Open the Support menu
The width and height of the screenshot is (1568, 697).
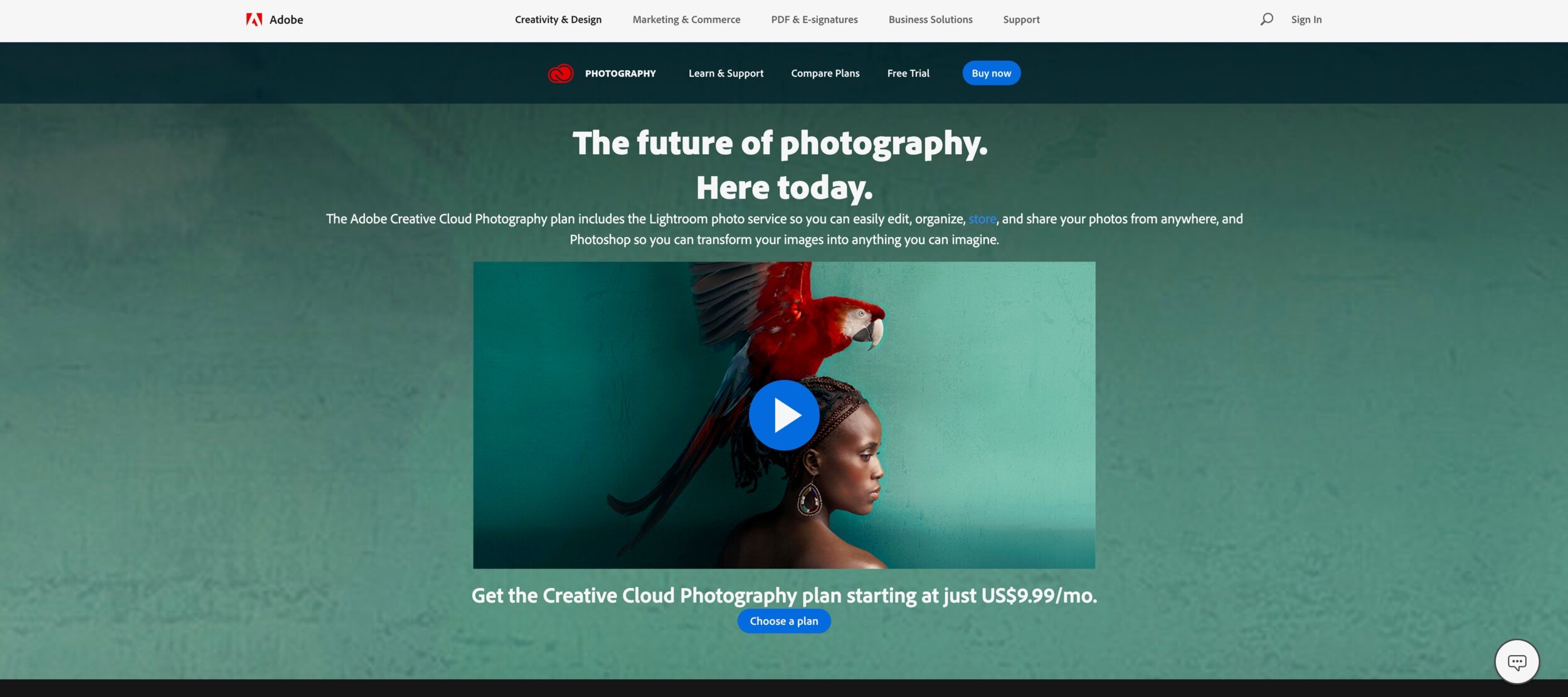tap(1021, 19)
